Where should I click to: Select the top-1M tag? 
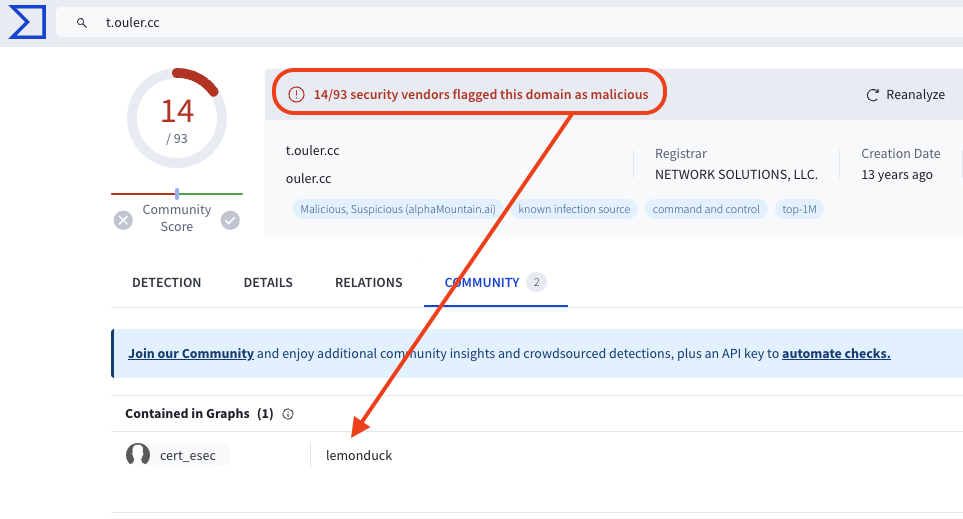click(x=799, y=209)
